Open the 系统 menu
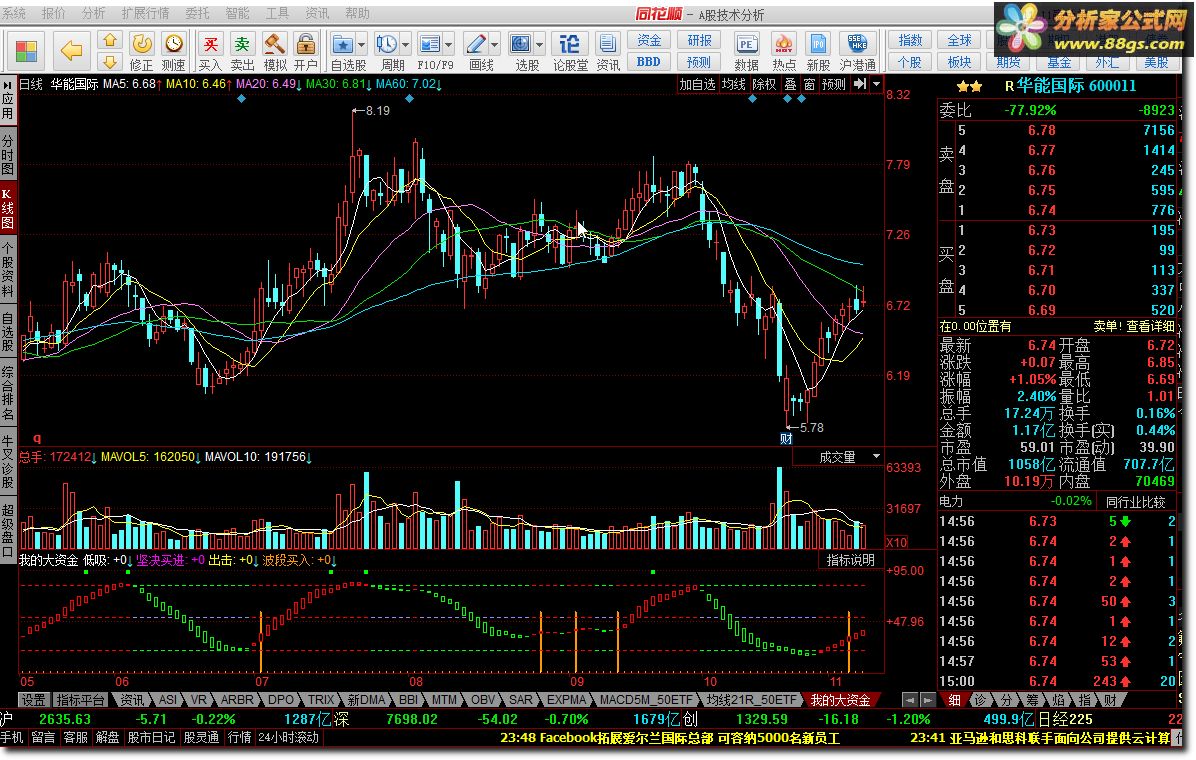Screen dimensions: 1196x760 14,13
